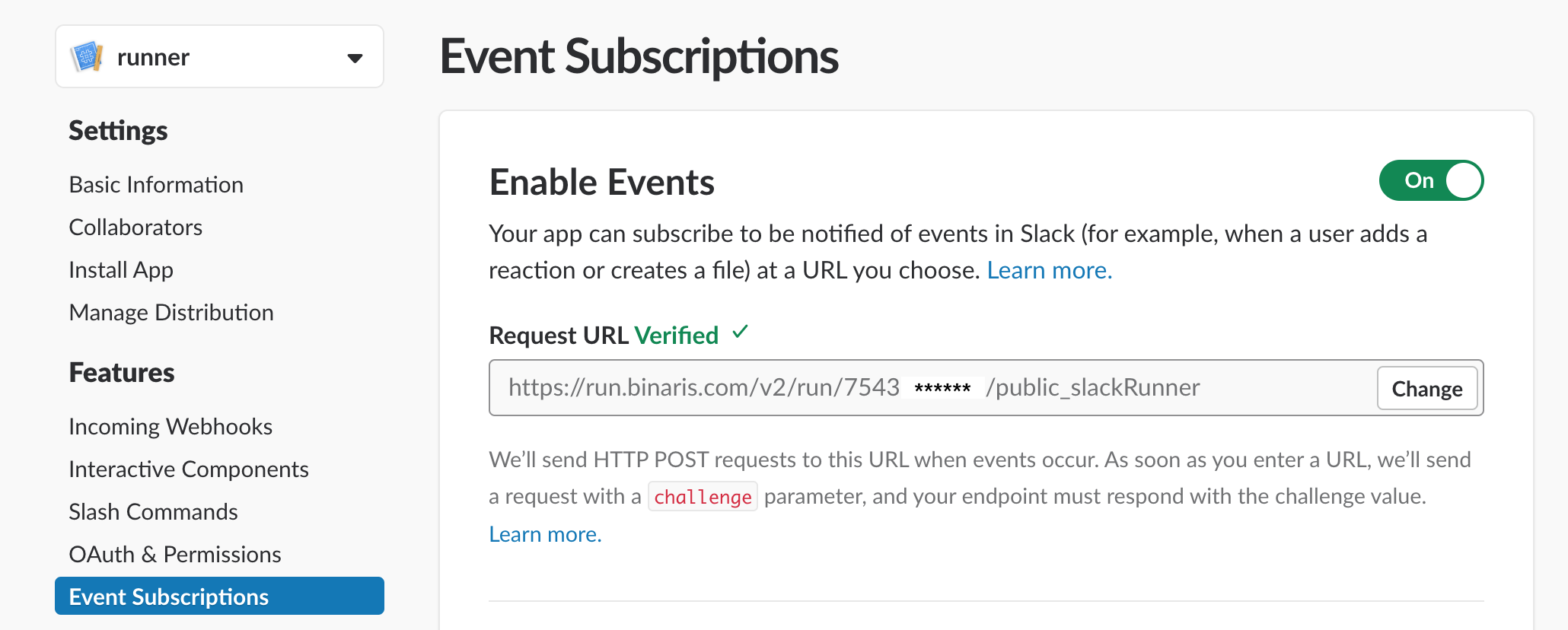
Task: Open OAuth & Permissions page
Action: [x=175, y=555]
